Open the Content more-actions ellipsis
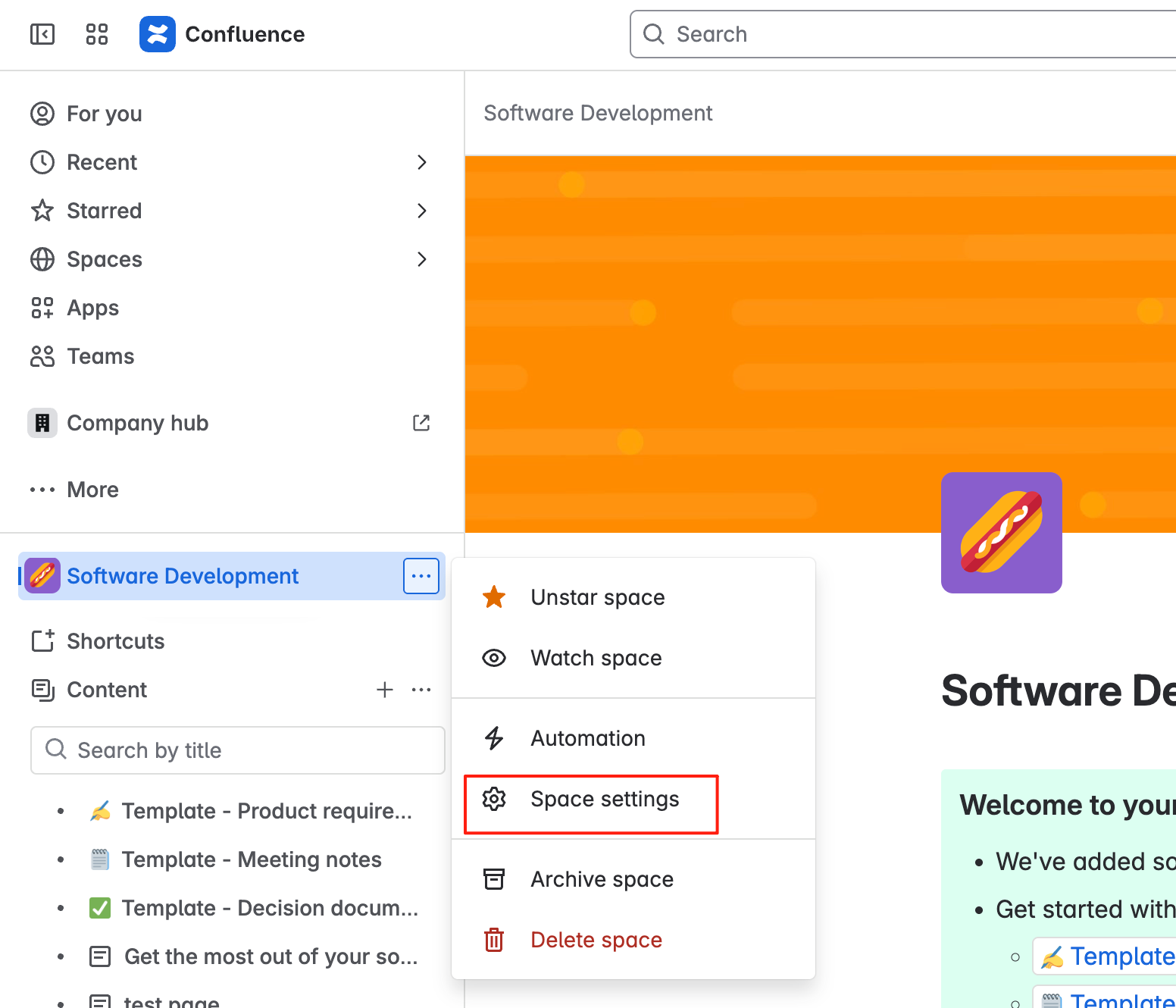 click(x=421, y=690)
